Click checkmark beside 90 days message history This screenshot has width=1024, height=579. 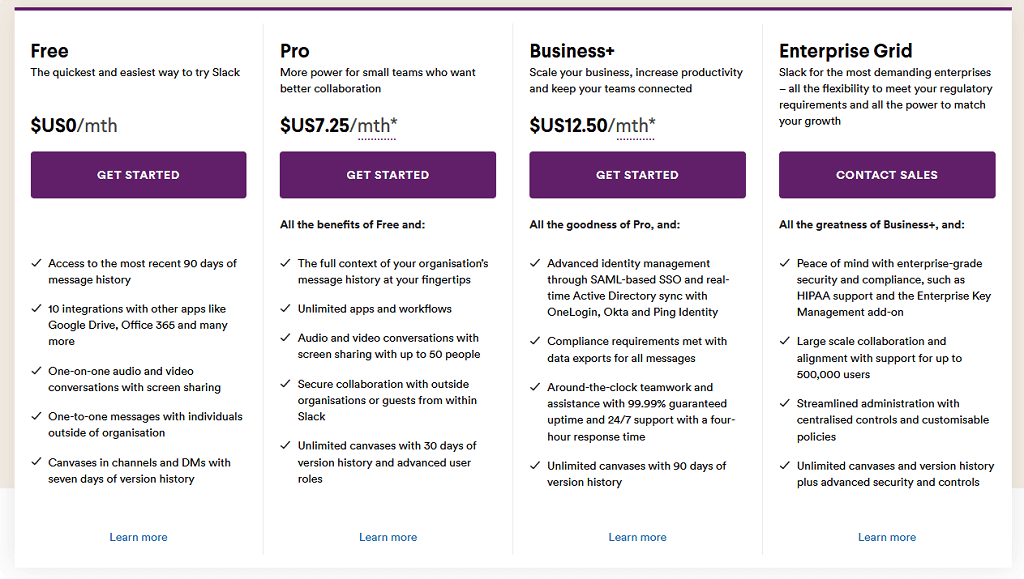click(x=35, y=264)
